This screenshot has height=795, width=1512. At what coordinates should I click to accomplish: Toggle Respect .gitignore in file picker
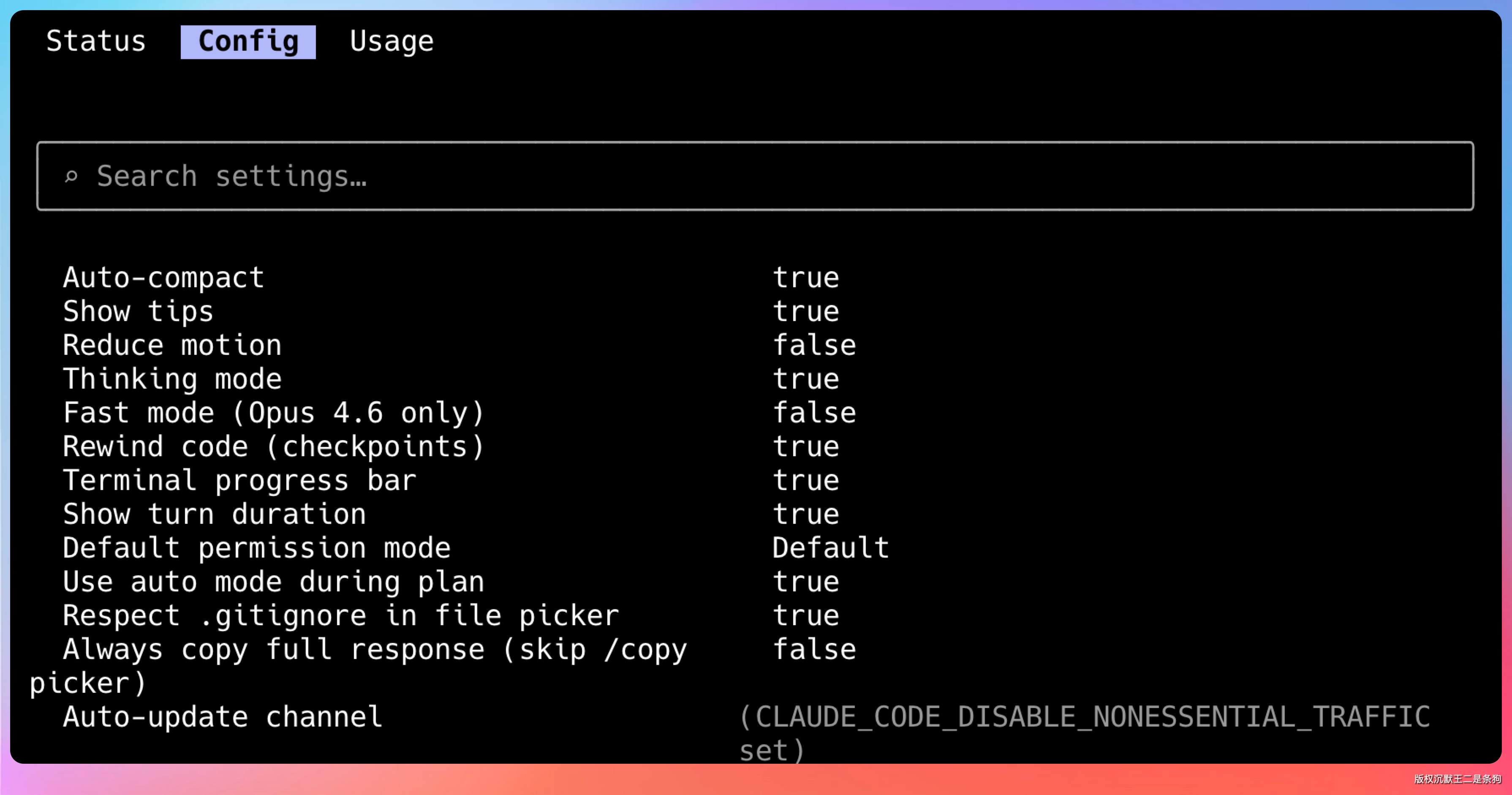pos(805,616)
